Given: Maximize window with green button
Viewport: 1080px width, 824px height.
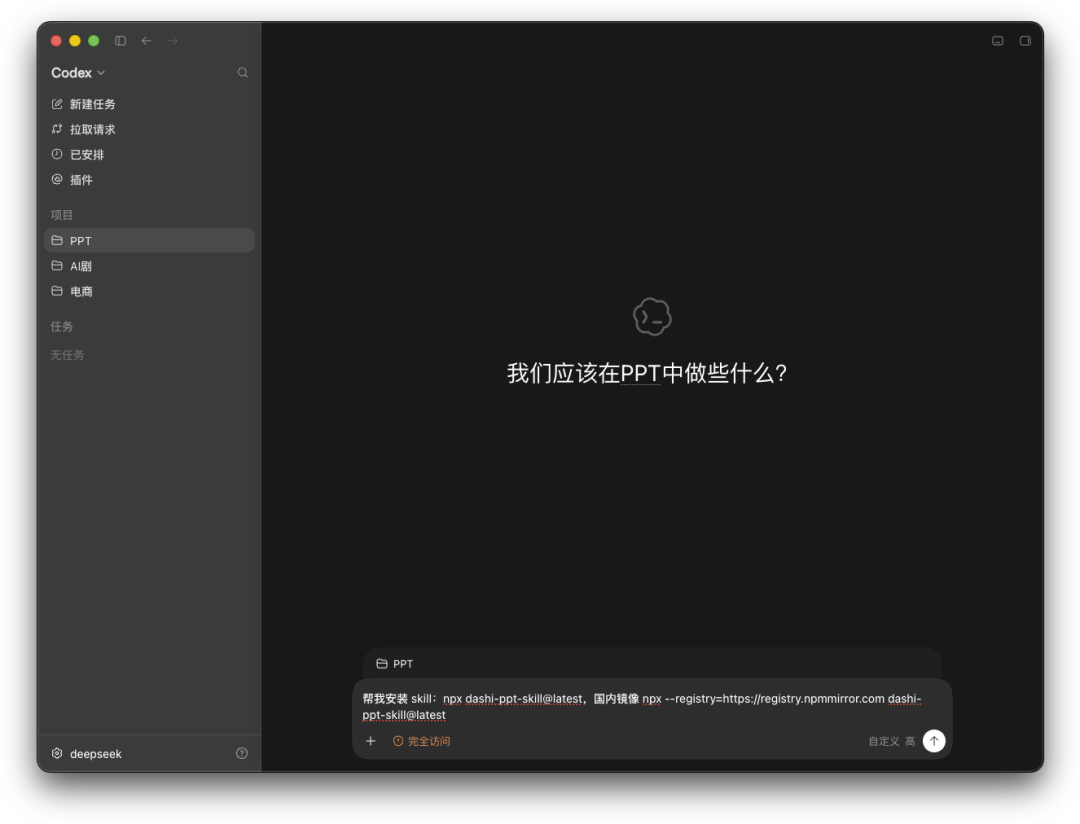Looking at the screenshot, I should [94, 41].
